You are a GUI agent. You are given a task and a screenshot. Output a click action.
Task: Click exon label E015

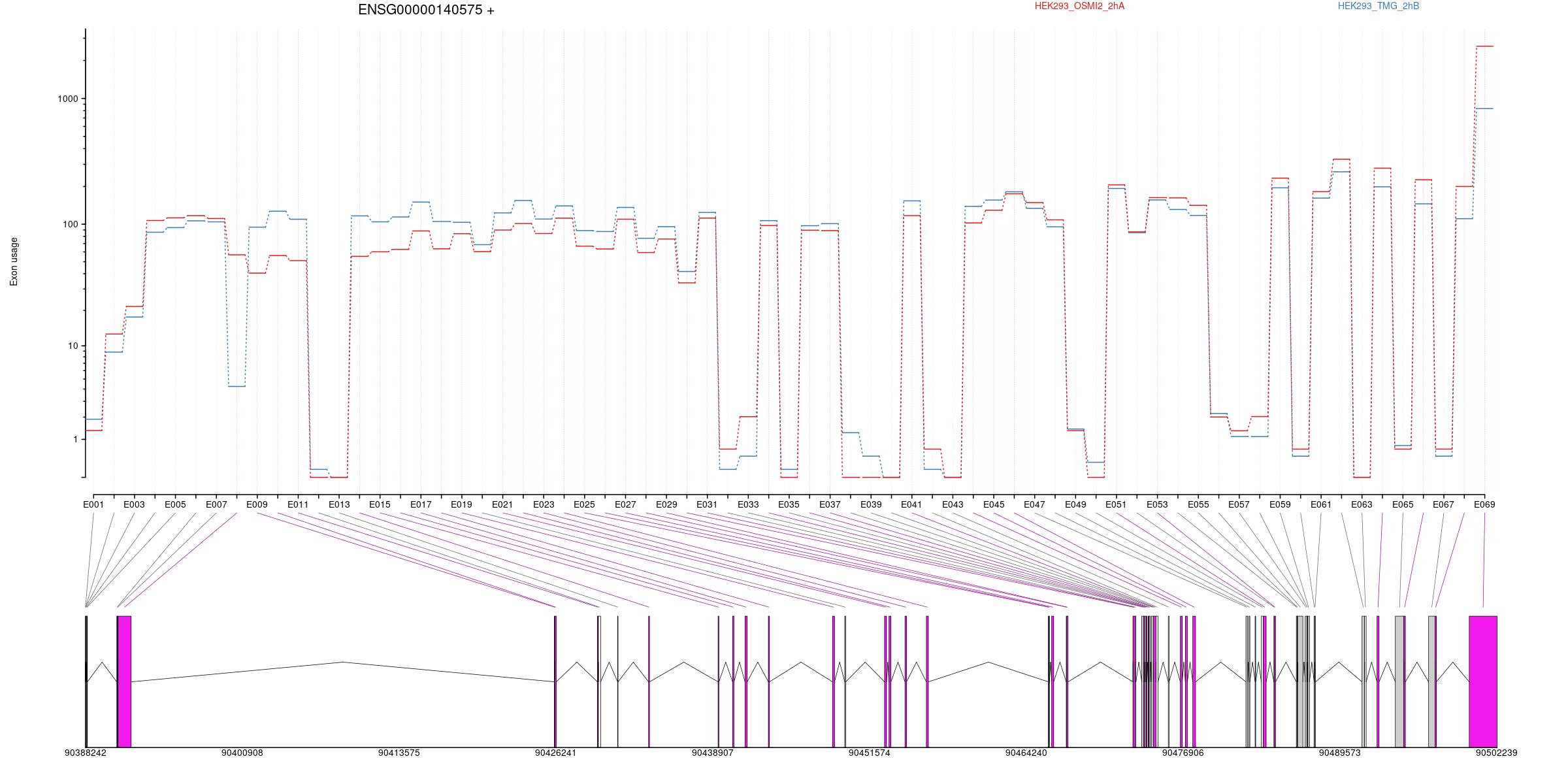[x=380, y=504]
